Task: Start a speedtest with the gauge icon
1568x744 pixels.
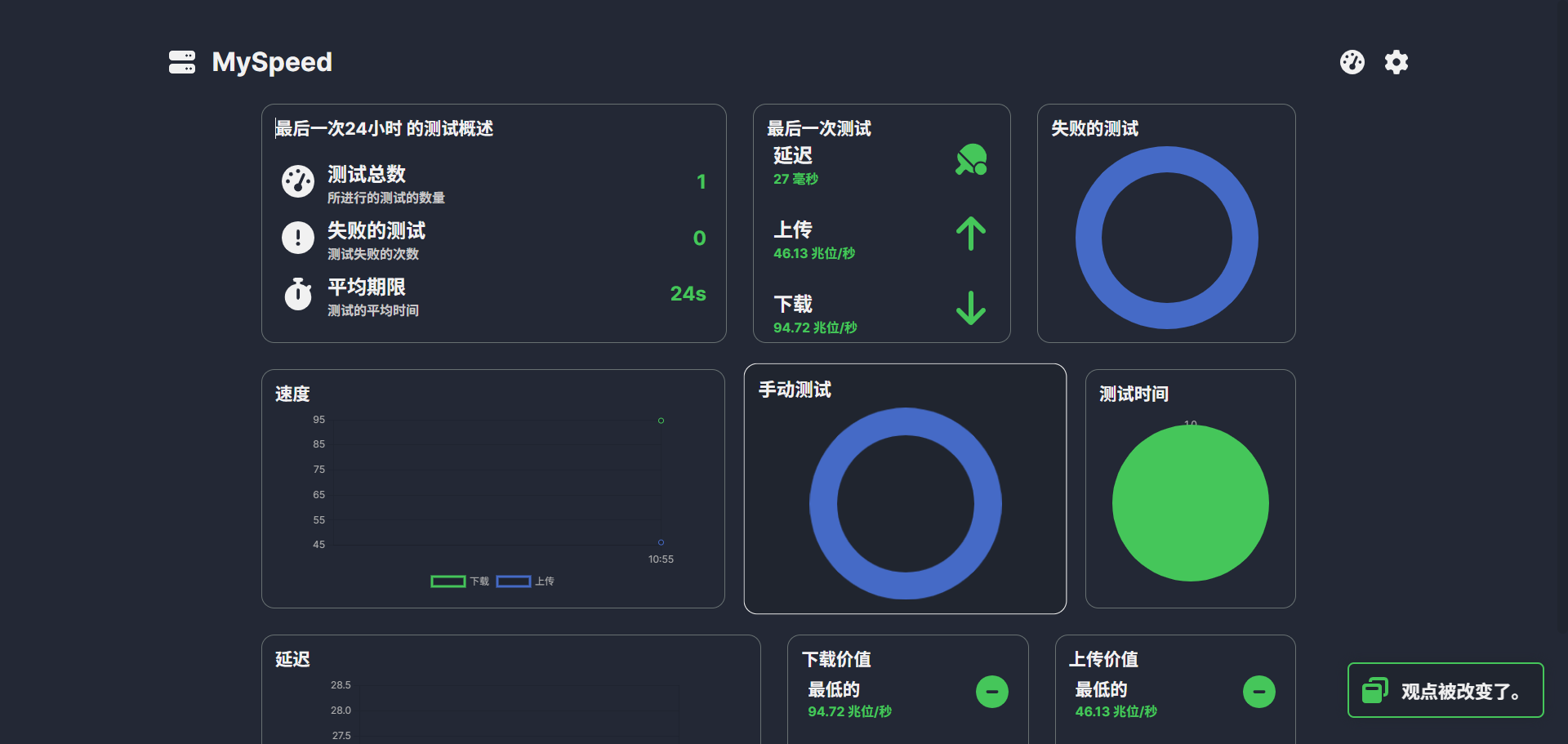Action: pos(1352,62)
